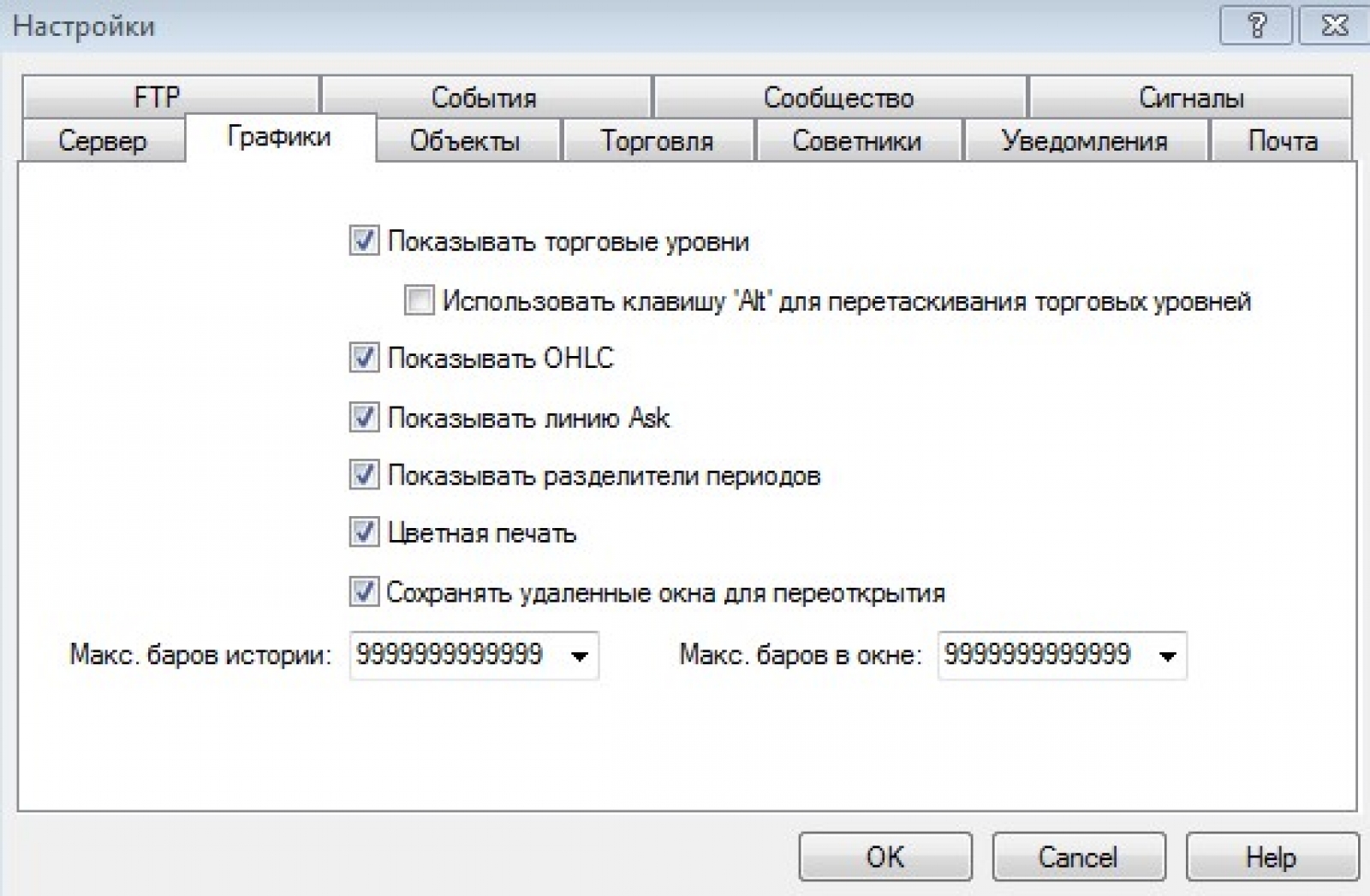Screen dimensions: 1370x896
Task: Click the question mark help icon in title bar
Action: 1256,26
